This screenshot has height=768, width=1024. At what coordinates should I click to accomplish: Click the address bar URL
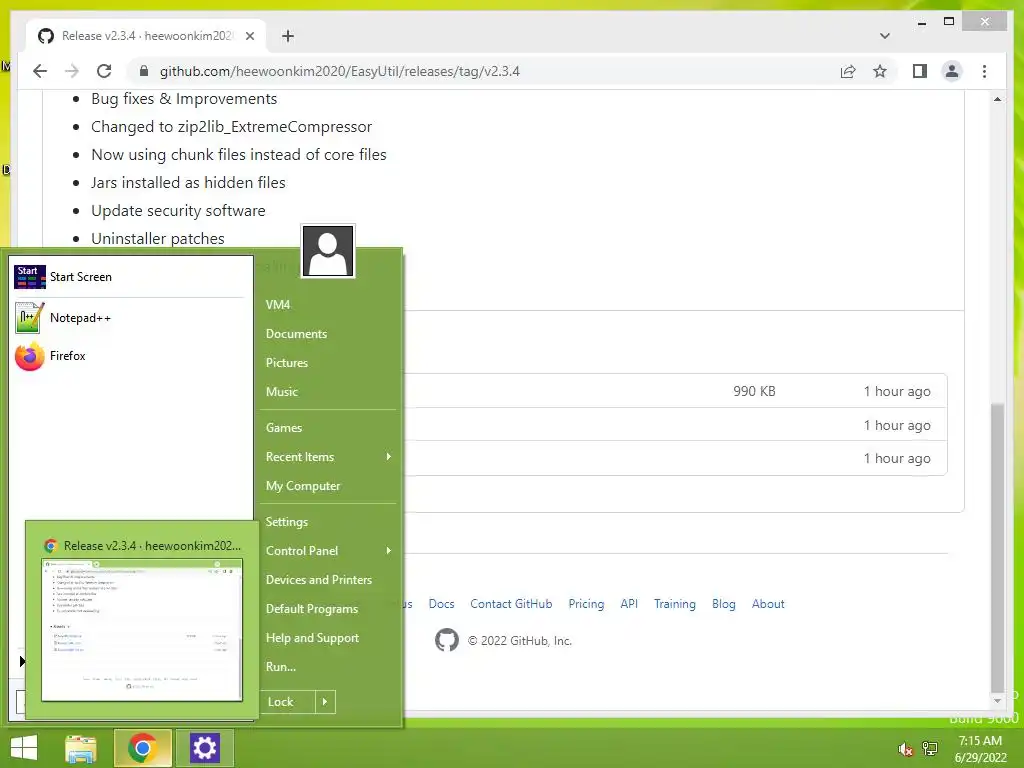tap(340, 71)
